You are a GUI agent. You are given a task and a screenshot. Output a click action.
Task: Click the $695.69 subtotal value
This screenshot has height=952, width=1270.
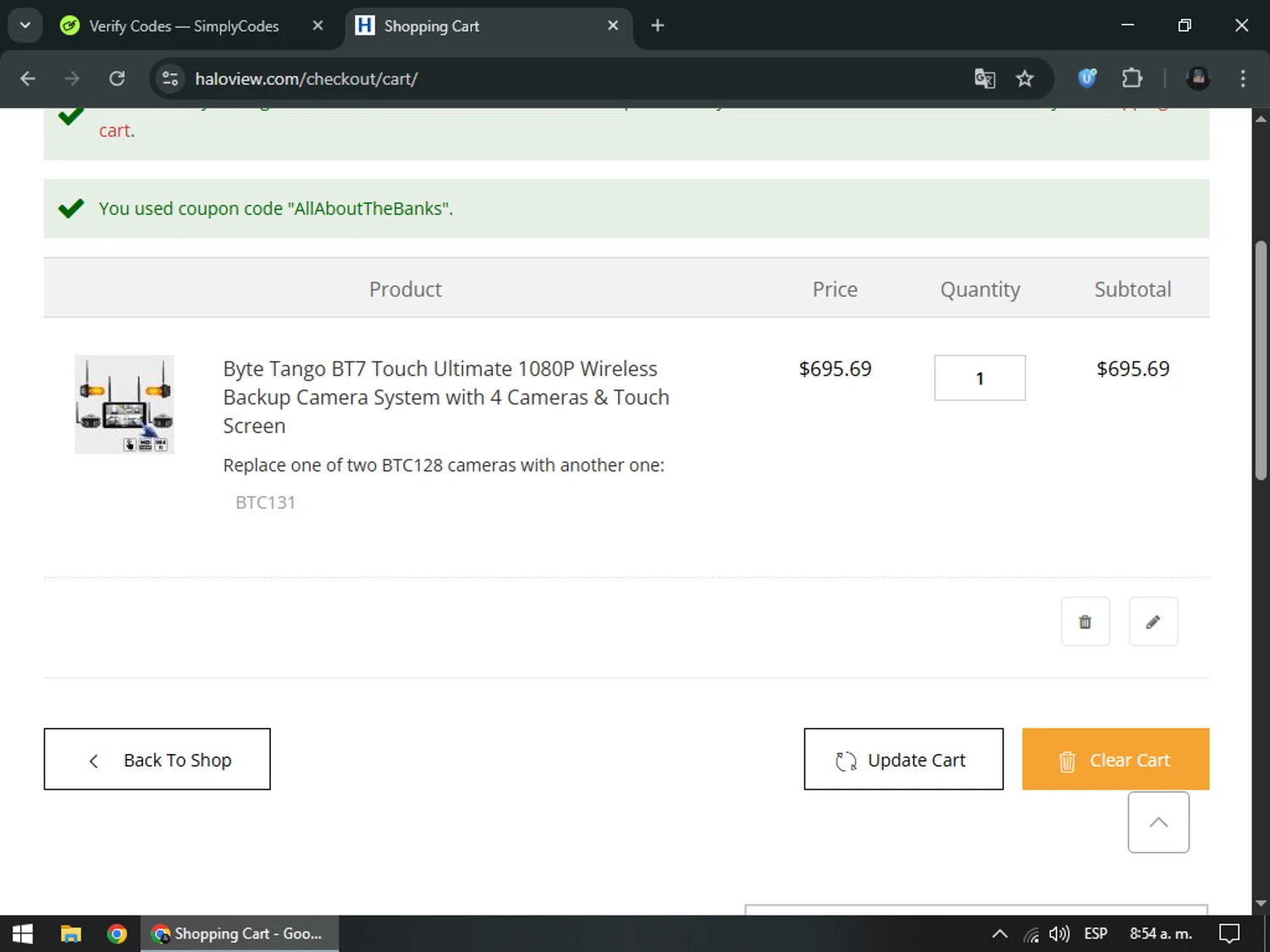click(1133, 369)
